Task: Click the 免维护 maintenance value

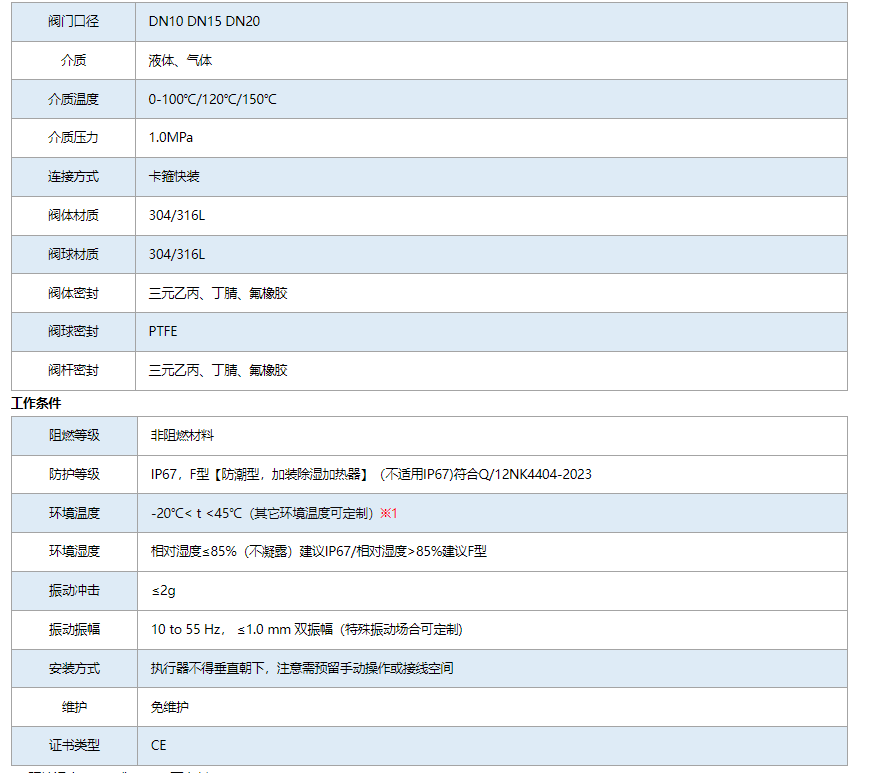Action: point(169,707)
